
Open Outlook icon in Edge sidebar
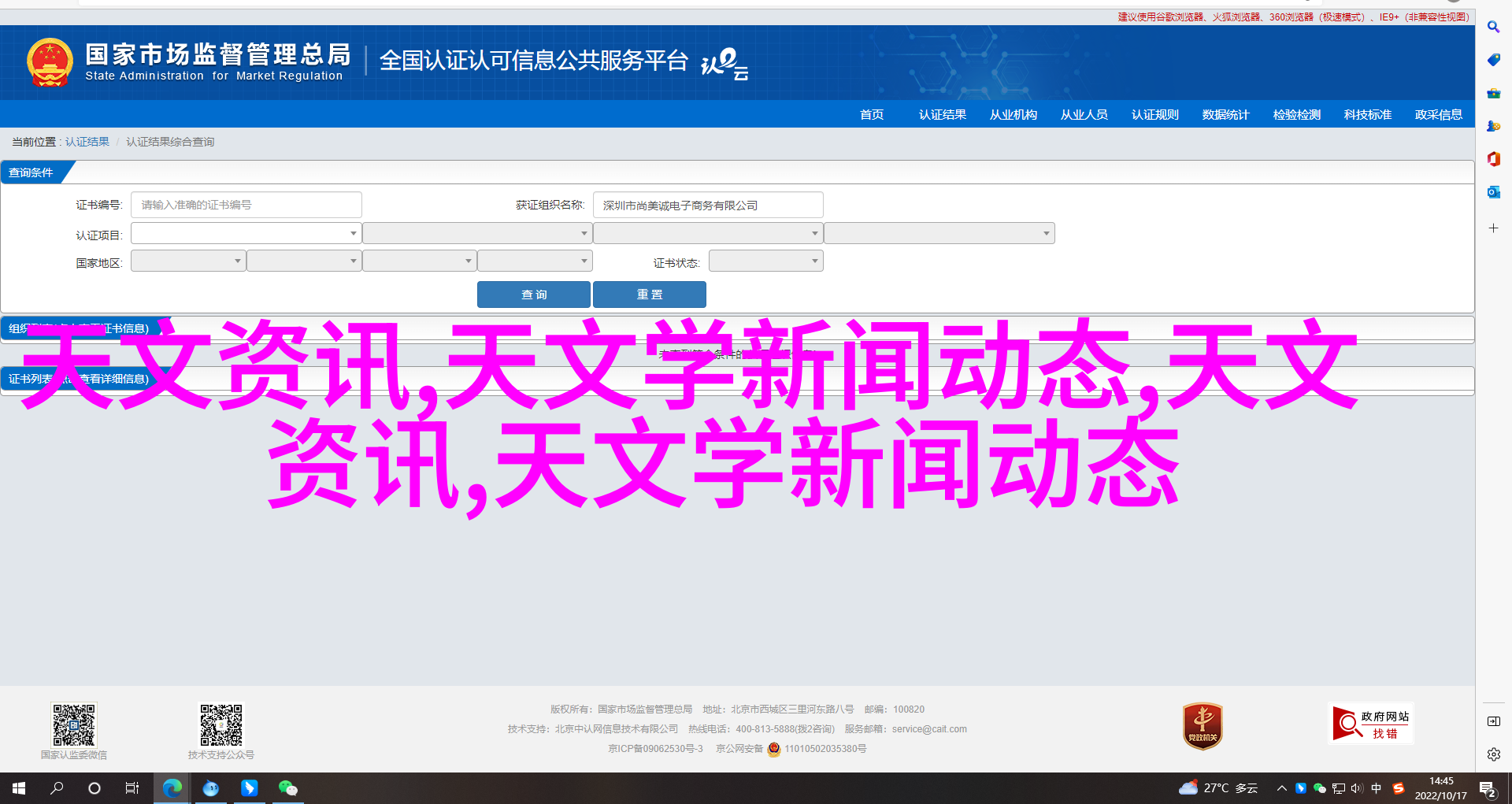click(1493, 192)
